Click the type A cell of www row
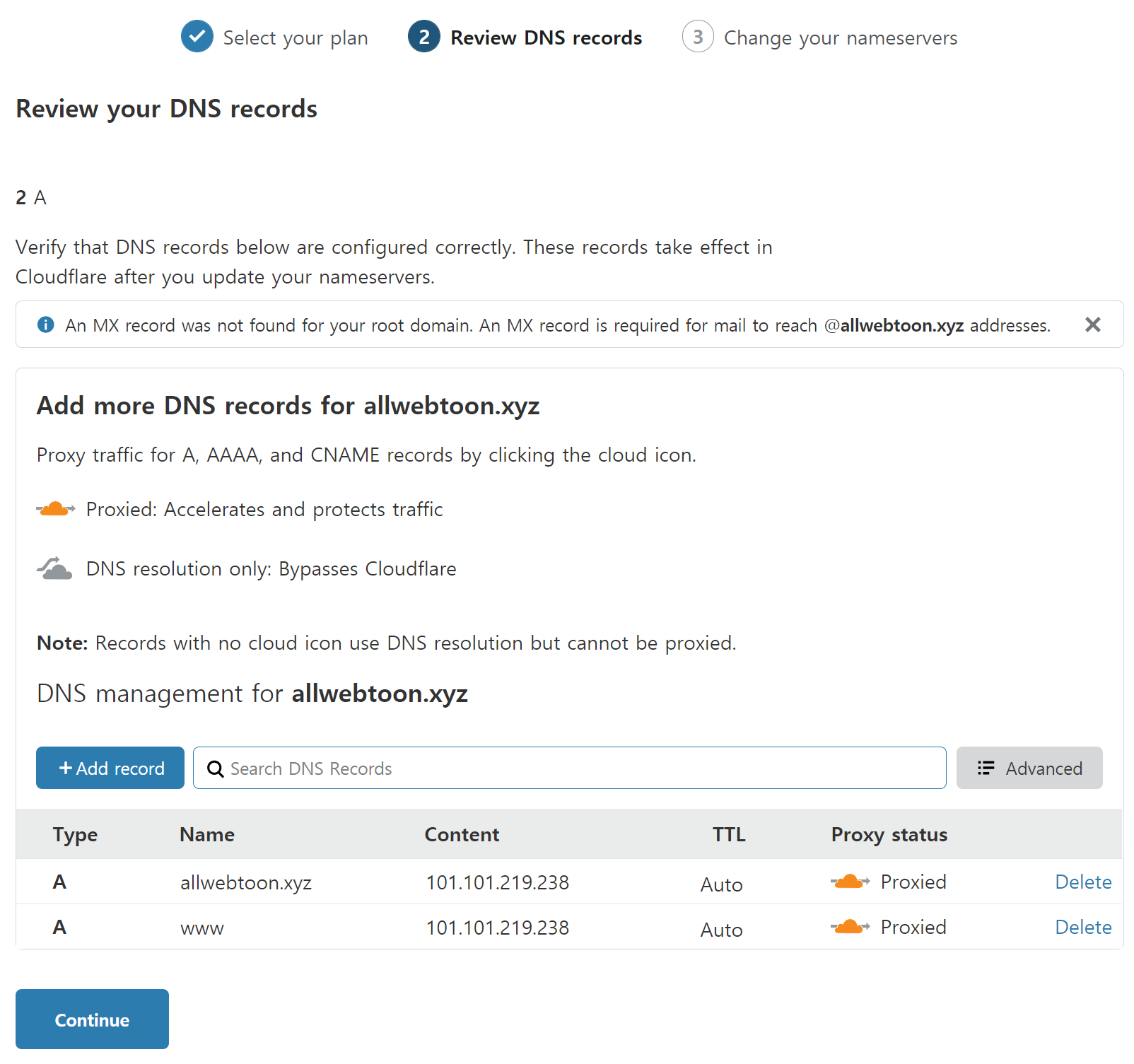The height and width of the screenshot is (1064, 1134). (x=59, y=927)
